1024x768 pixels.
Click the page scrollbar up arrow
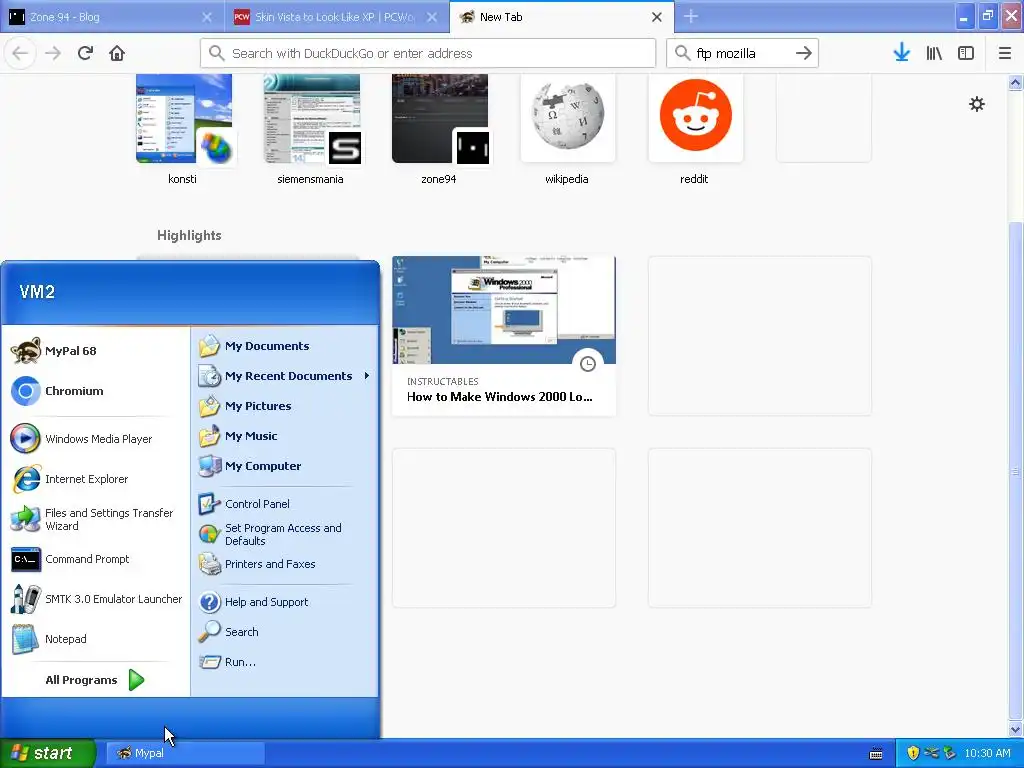pos(1016,82)
